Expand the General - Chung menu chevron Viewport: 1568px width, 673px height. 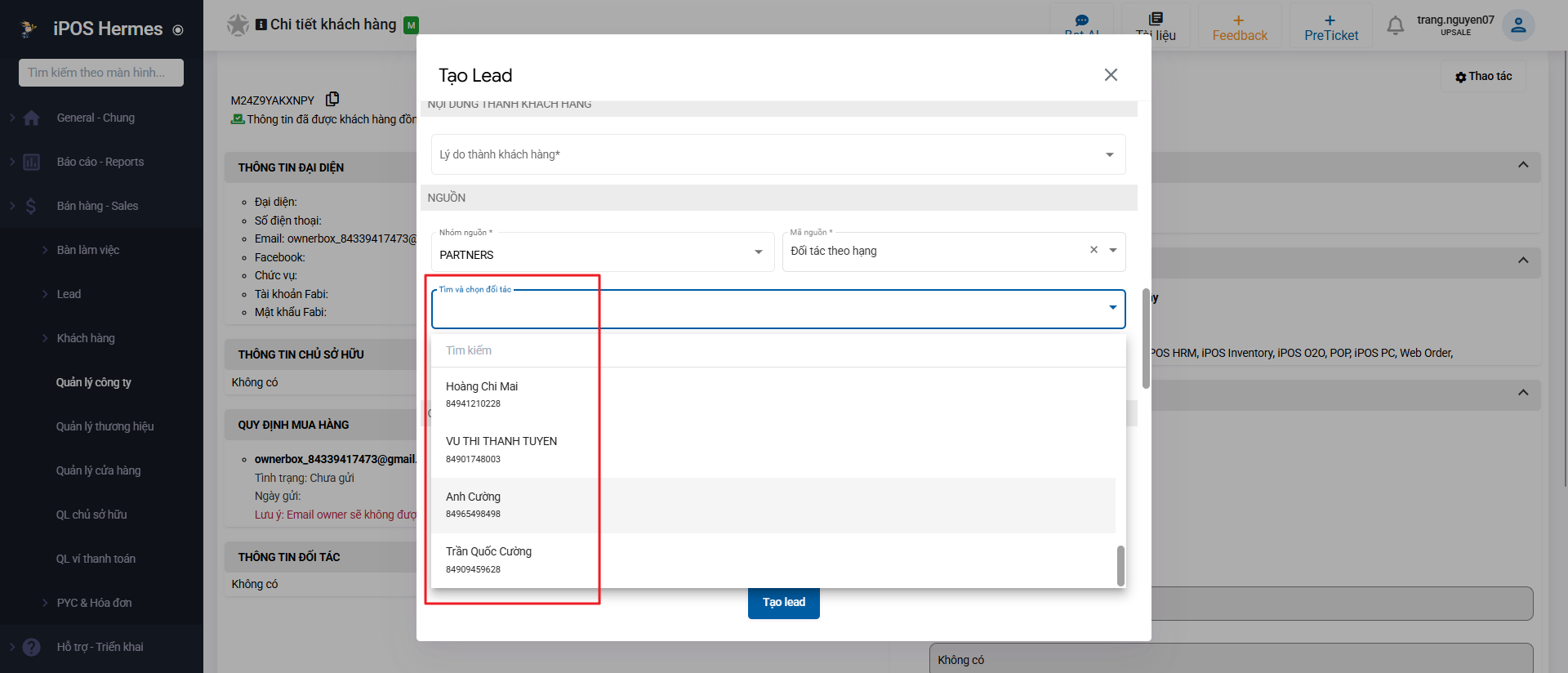coord(12,118)
